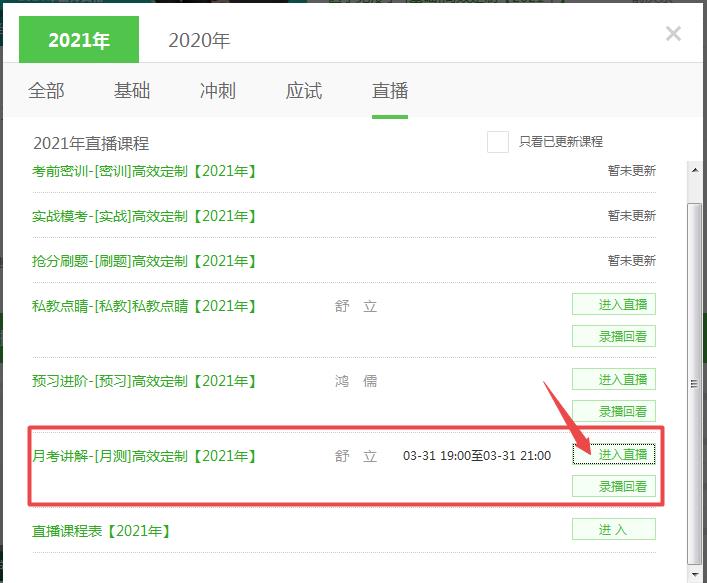Switch to the 基础 category tab
Viewport: 707px width, 583px height.
coord(132,91)
